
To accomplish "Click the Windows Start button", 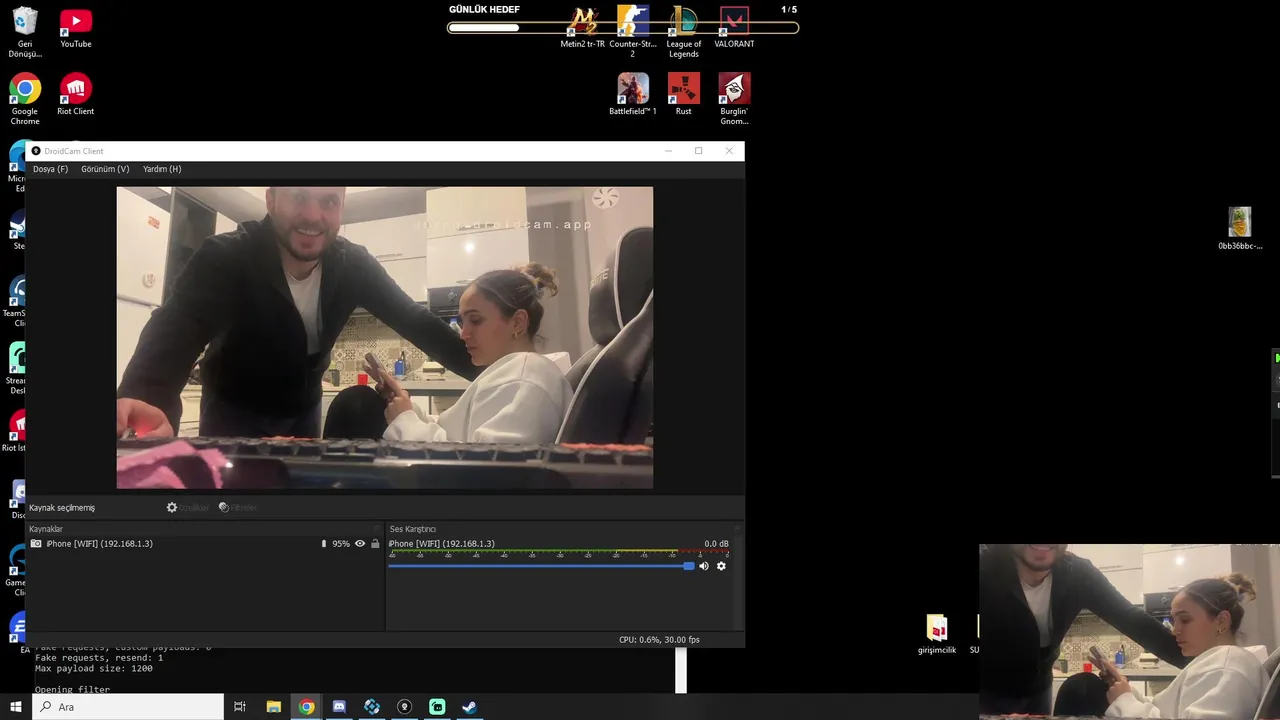I will pos(16,707).
